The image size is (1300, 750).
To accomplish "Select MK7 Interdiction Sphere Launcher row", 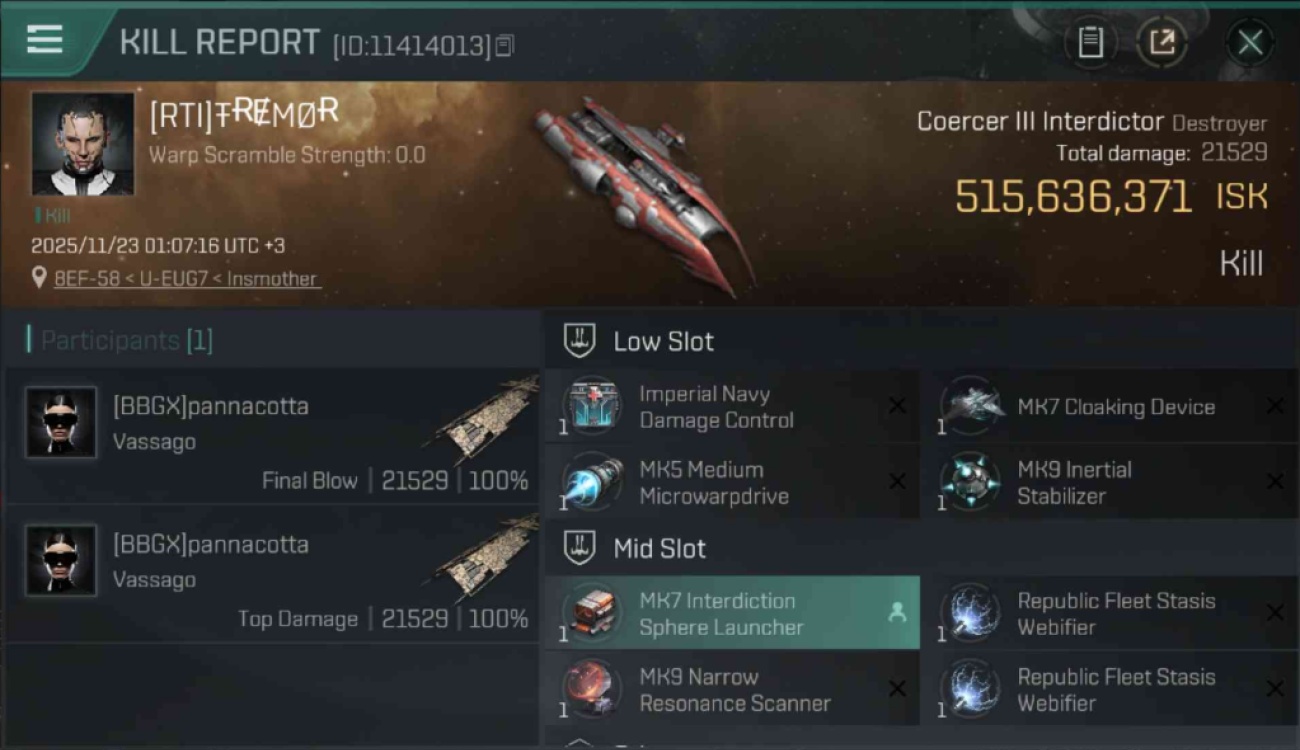I will tap(733, 613).
